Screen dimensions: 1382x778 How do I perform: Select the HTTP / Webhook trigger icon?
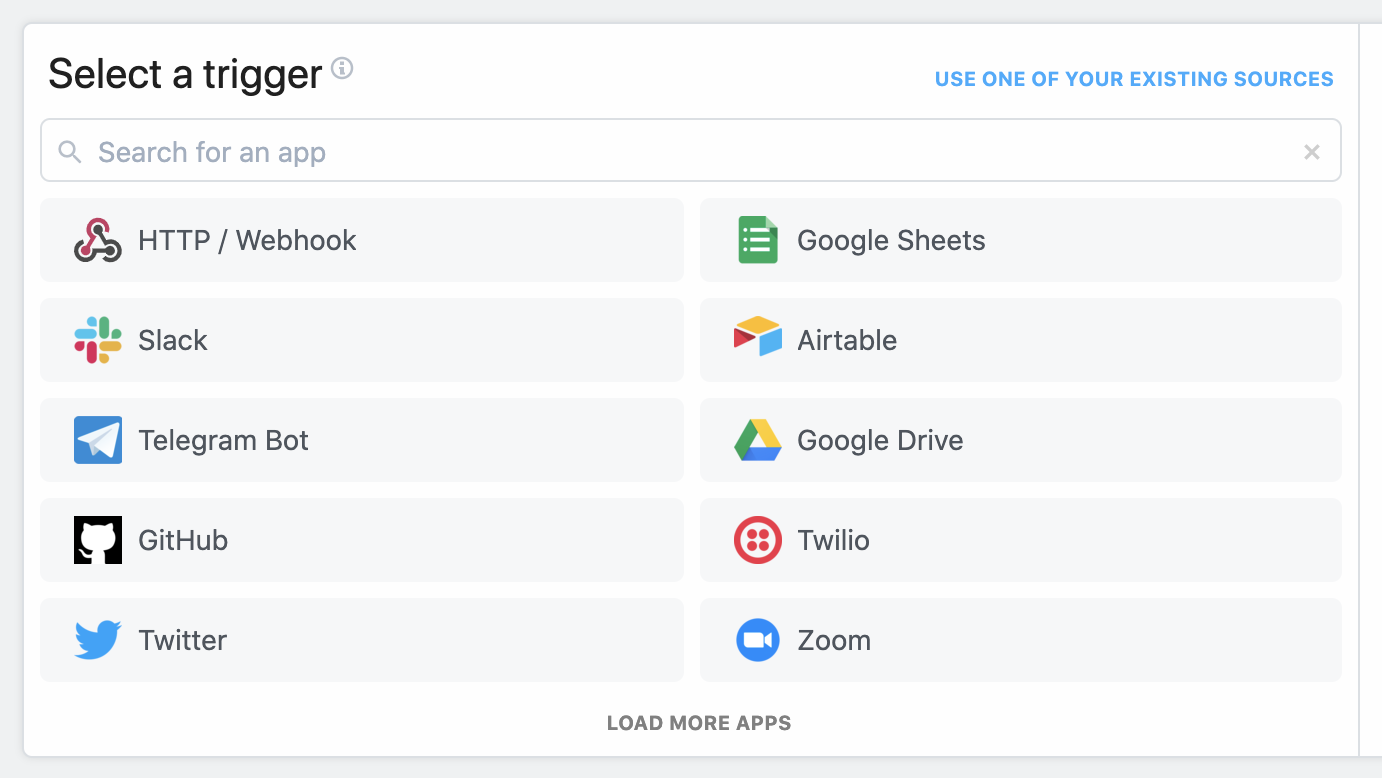[x=96, y=240]
